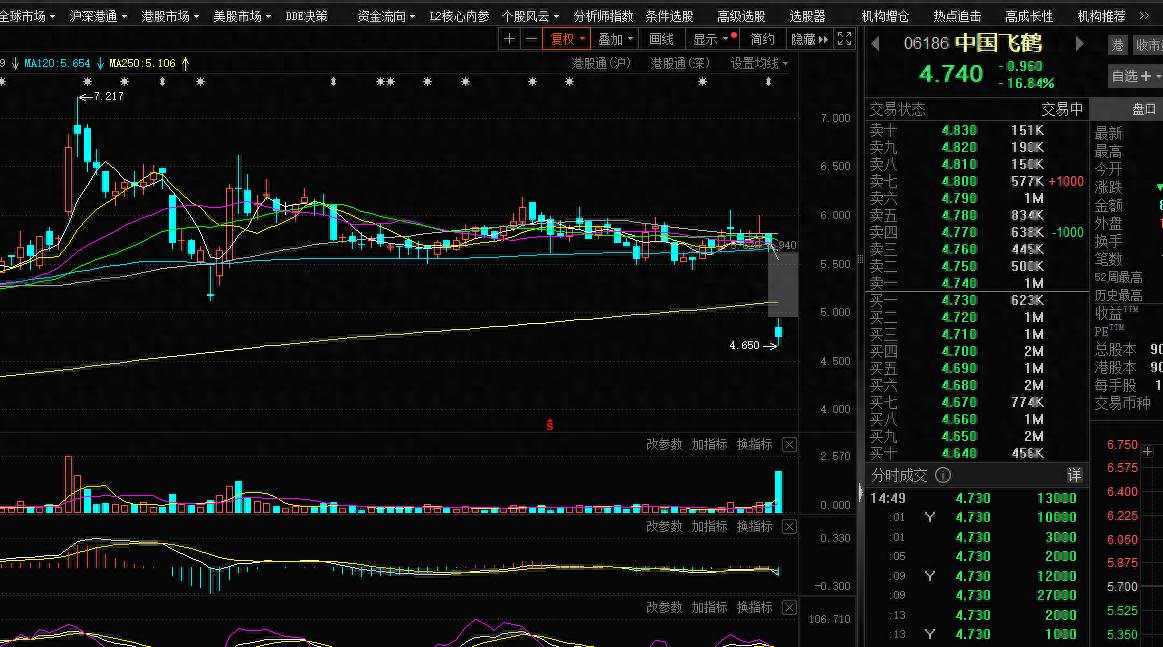The width and height of the screenshot is (1163, 647).
Task: Toggle 港股通(沪) overlay
Action: coord(601,63)
